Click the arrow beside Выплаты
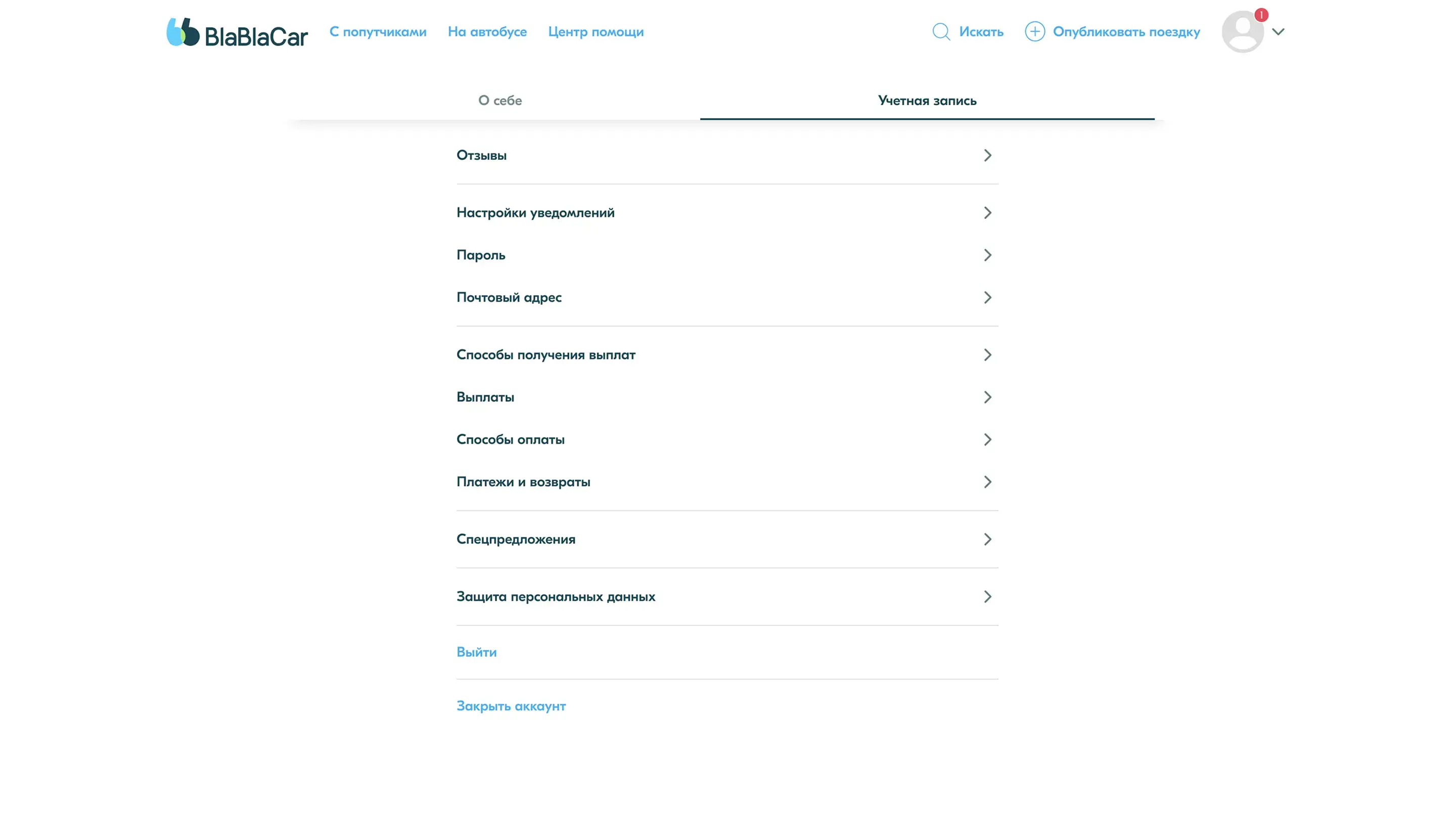The height and width of the screenshot is (819, 1456). 987,397
